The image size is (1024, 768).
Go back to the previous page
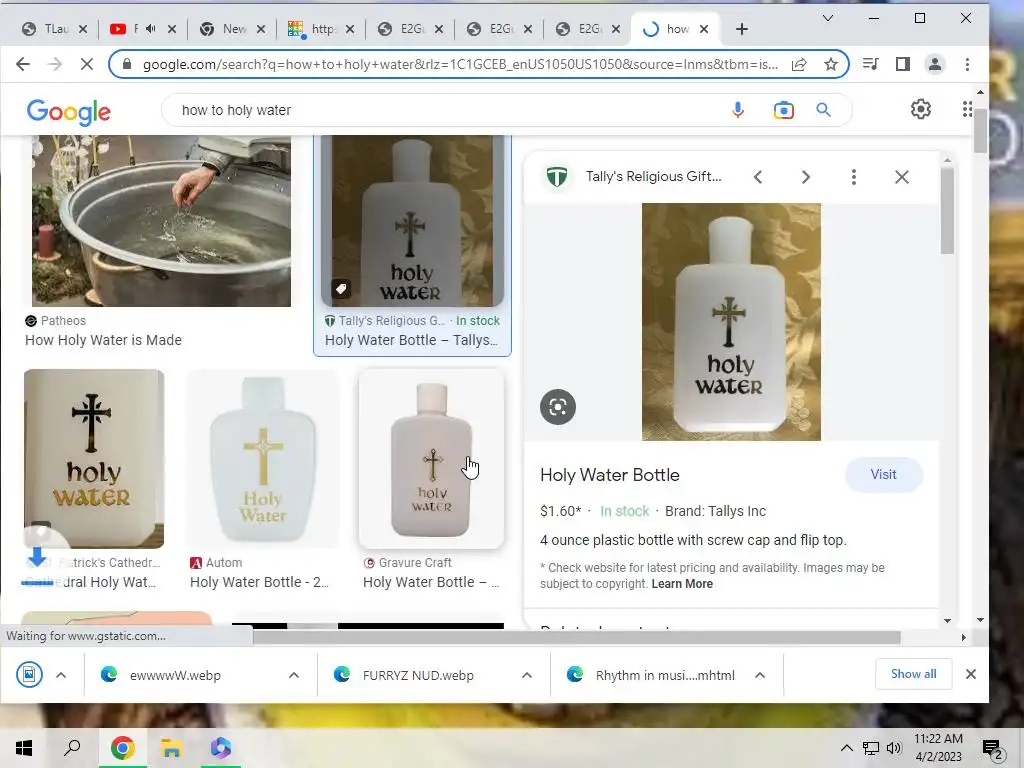coord(23,64)
